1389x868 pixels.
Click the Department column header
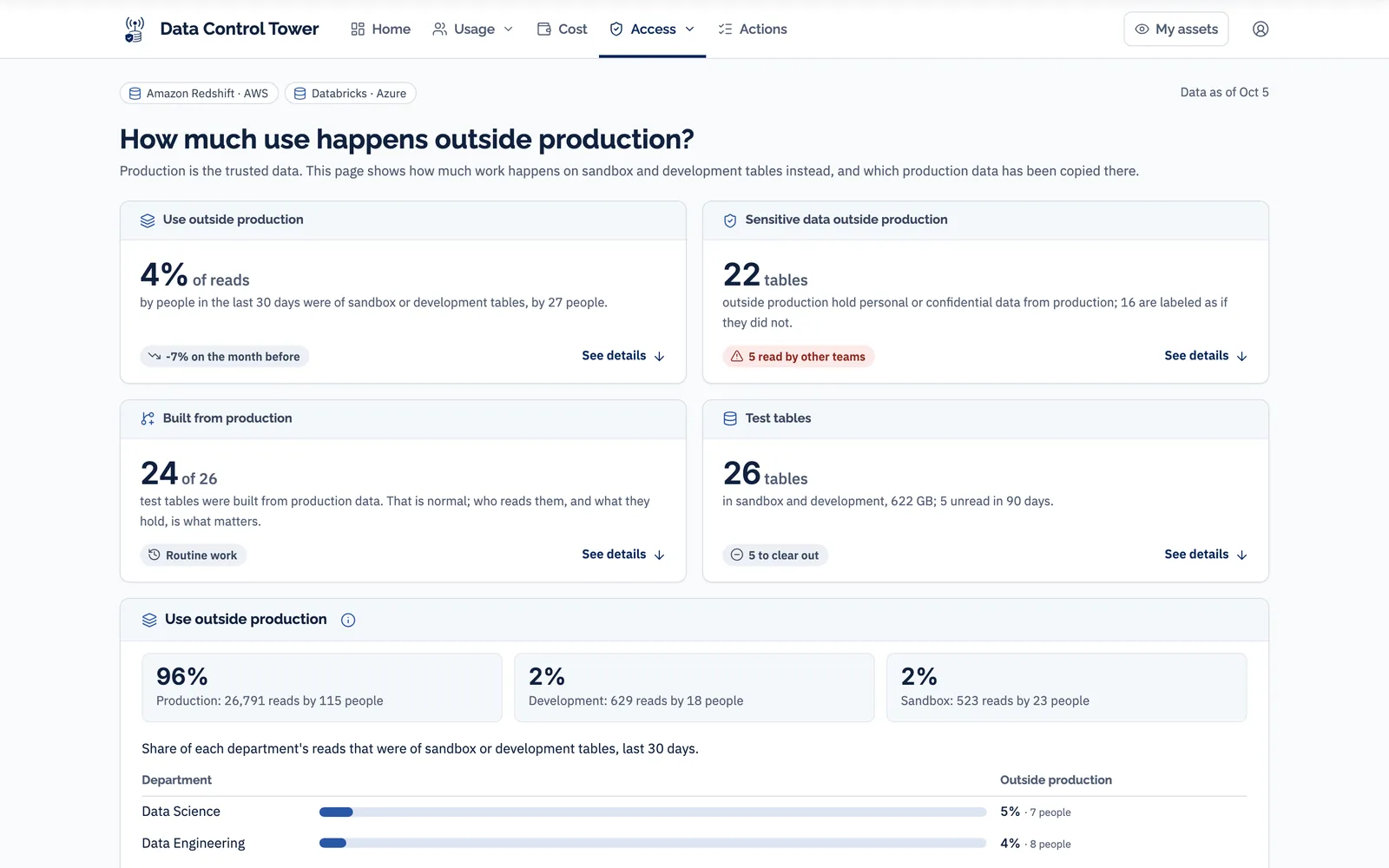point(177,780)
